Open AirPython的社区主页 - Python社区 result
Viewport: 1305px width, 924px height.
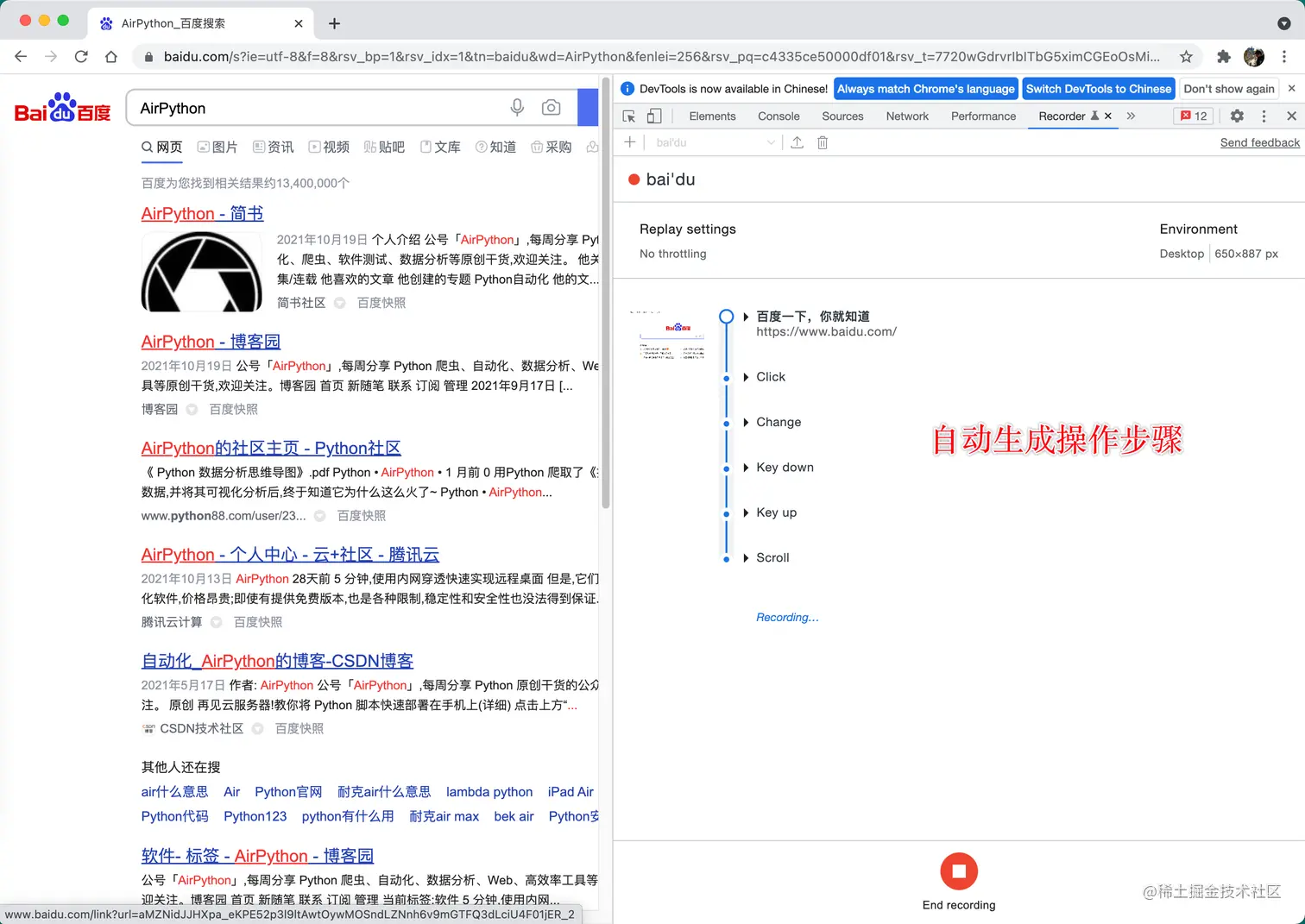pos(271,448)
